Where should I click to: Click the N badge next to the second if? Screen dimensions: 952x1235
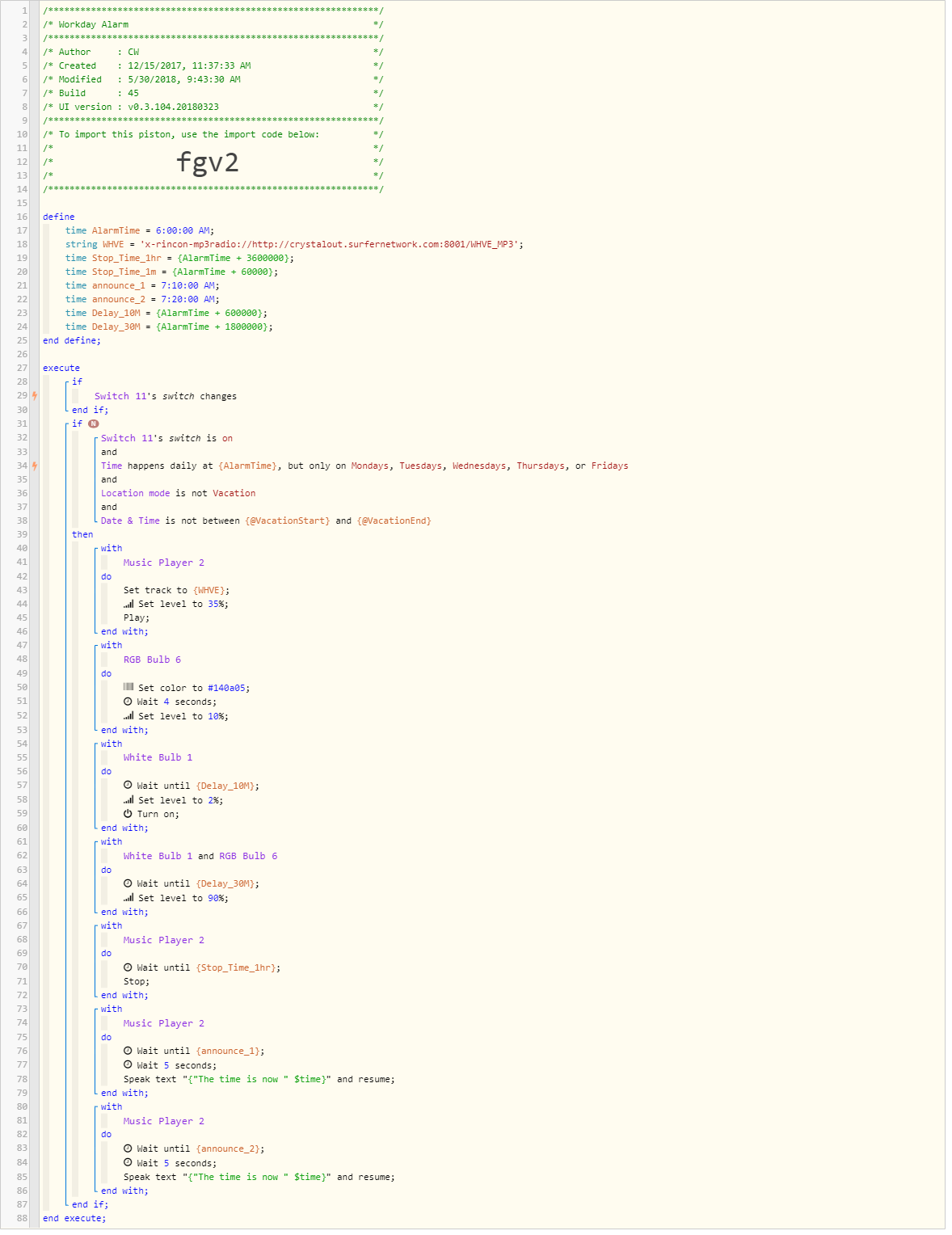(x=94, y=424)
